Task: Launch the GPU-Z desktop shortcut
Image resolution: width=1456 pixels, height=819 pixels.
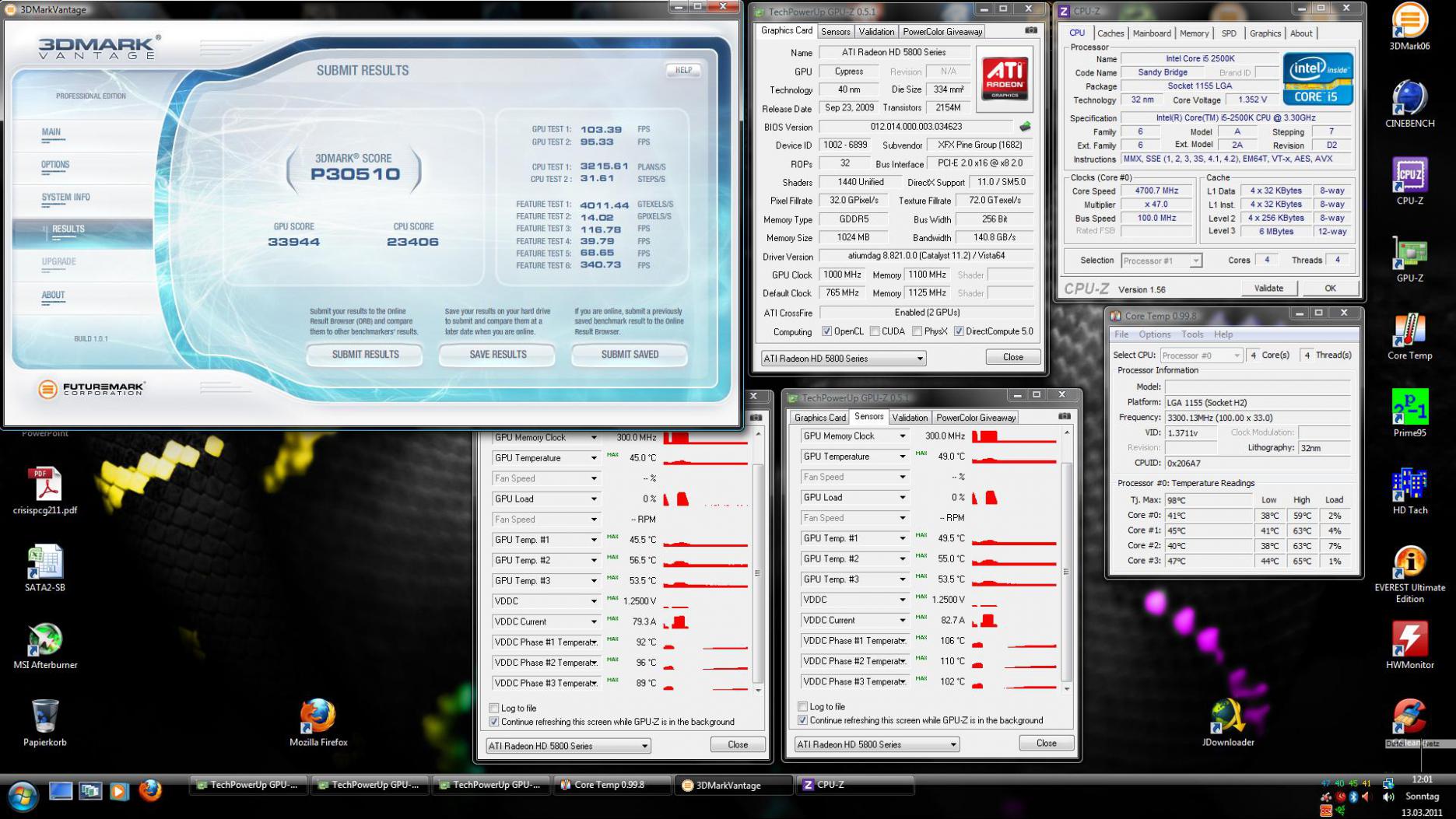Action: pyautogui.click(x=1409, y=258)
